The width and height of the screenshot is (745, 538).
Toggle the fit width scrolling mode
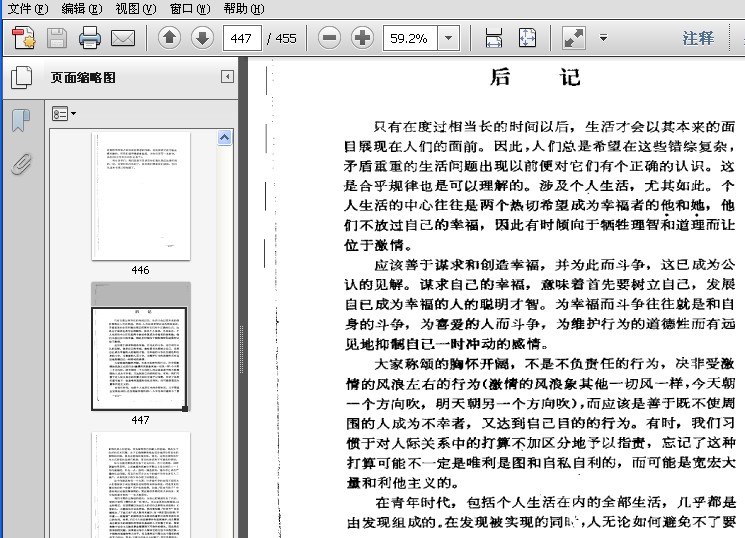(x=493, y=39)
